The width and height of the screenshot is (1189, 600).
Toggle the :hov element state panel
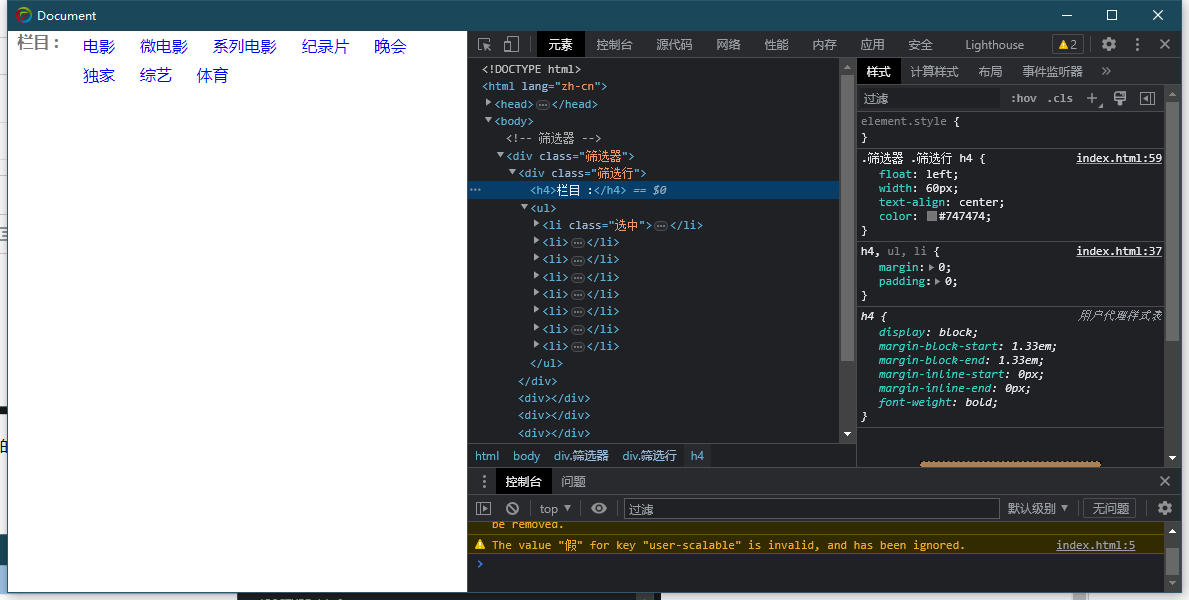coord(1024,99)
